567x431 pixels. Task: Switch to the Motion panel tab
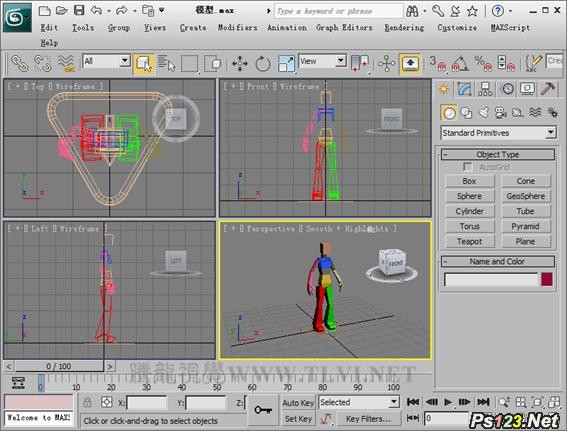pos(507,89)
